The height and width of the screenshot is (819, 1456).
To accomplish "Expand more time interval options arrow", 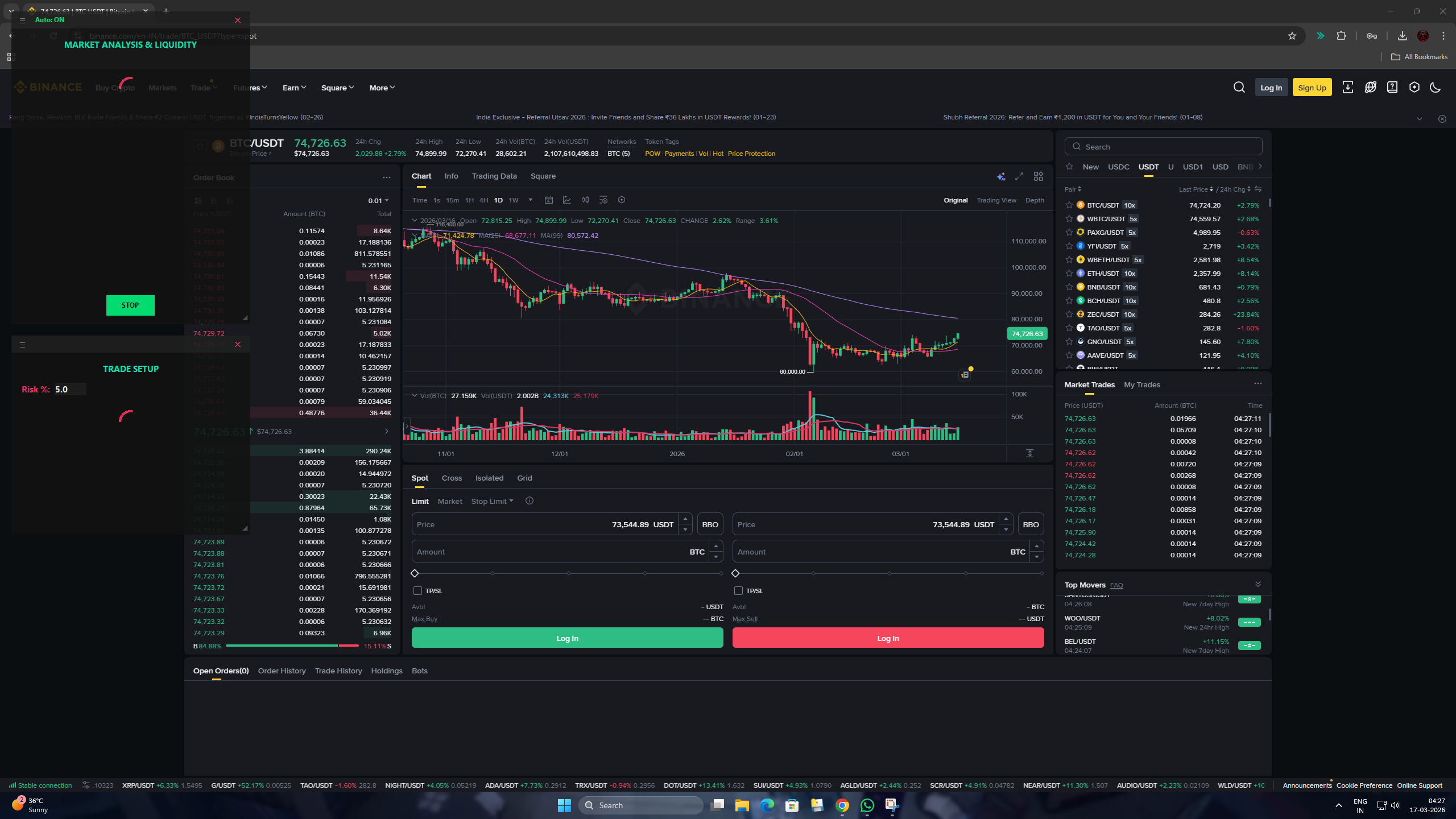I will click(530, 200).
